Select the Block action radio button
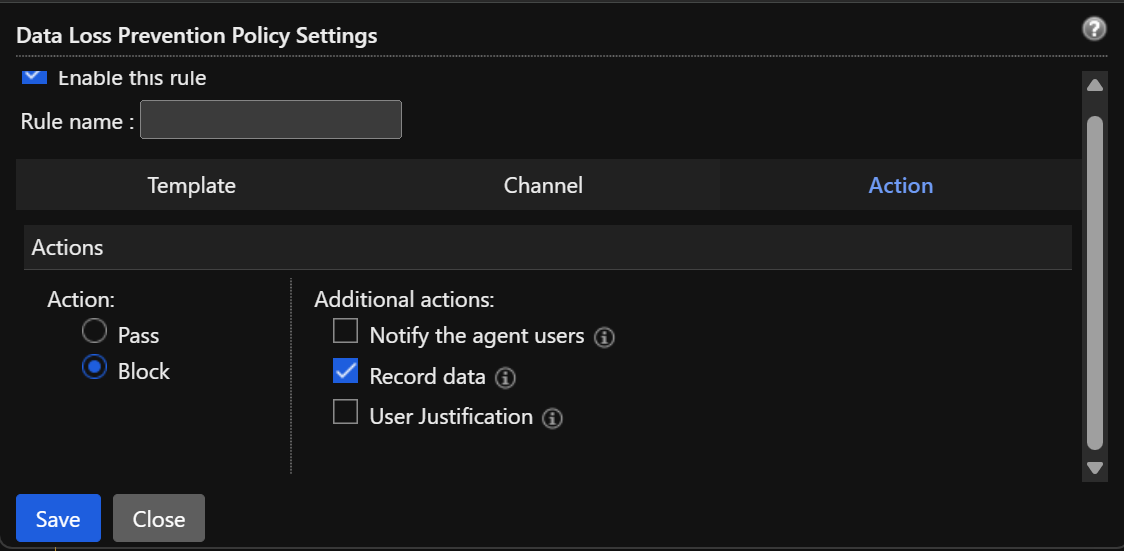1124x551 pixels. [94, 368]
